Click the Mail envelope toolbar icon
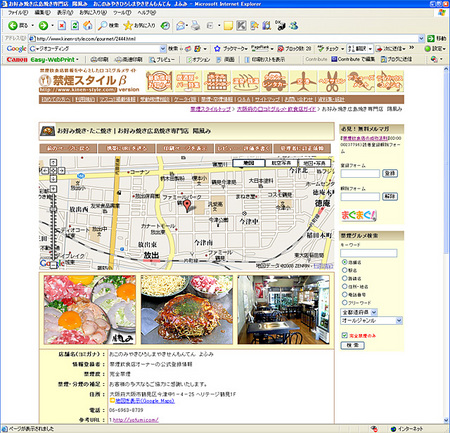The image size is (450, 433). pyautogui.click(x=180, y=25)
